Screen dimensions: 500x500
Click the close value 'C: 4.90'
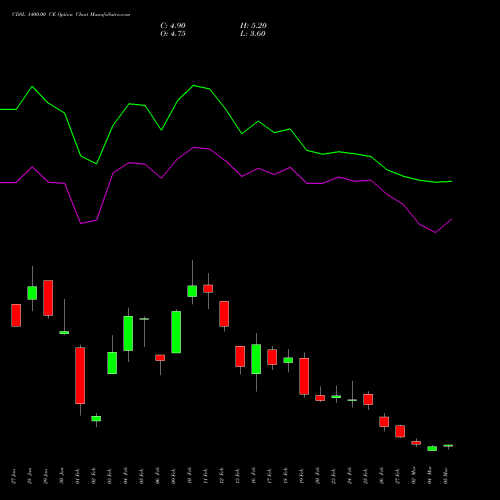(173, 26)
